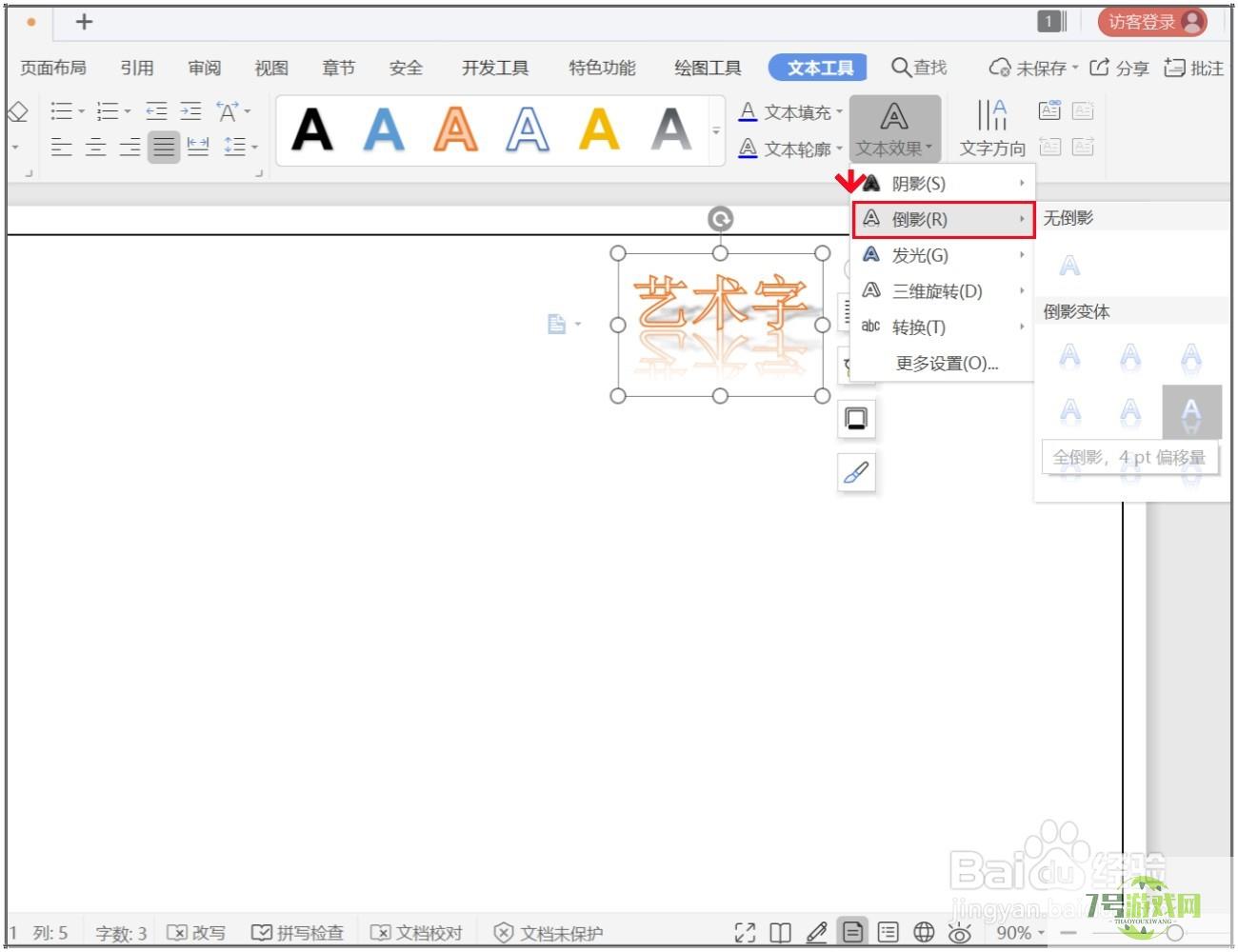
Task: Open the 阴影(S) shadow submenu
Action: [x=942, y=184]
